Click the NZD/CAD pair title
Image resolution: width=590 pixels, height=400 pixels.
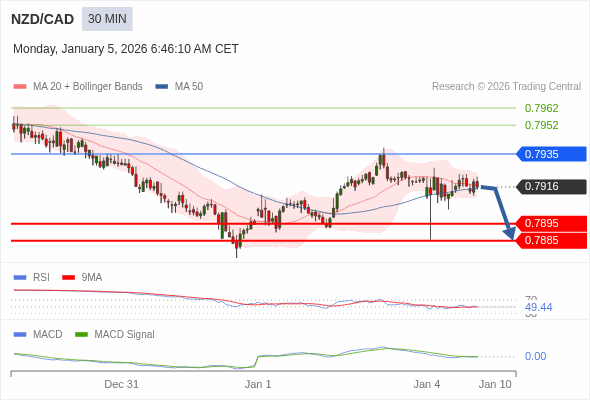coord(43,19)
